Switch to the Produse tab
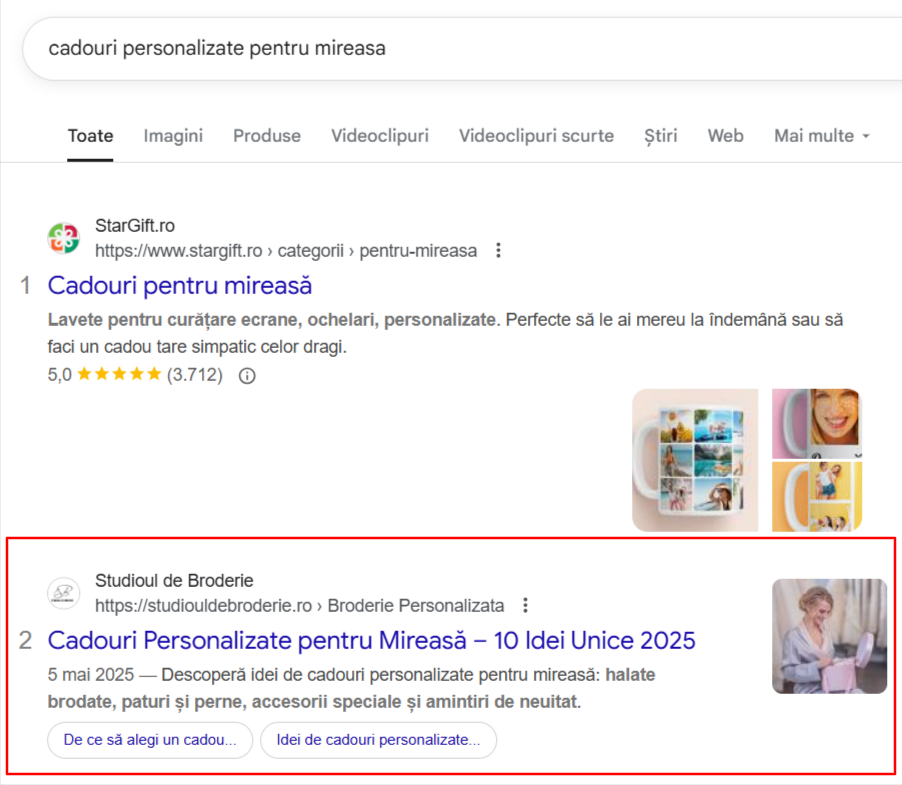This screenshot has width=902, height=785. (x=267, y=136)
